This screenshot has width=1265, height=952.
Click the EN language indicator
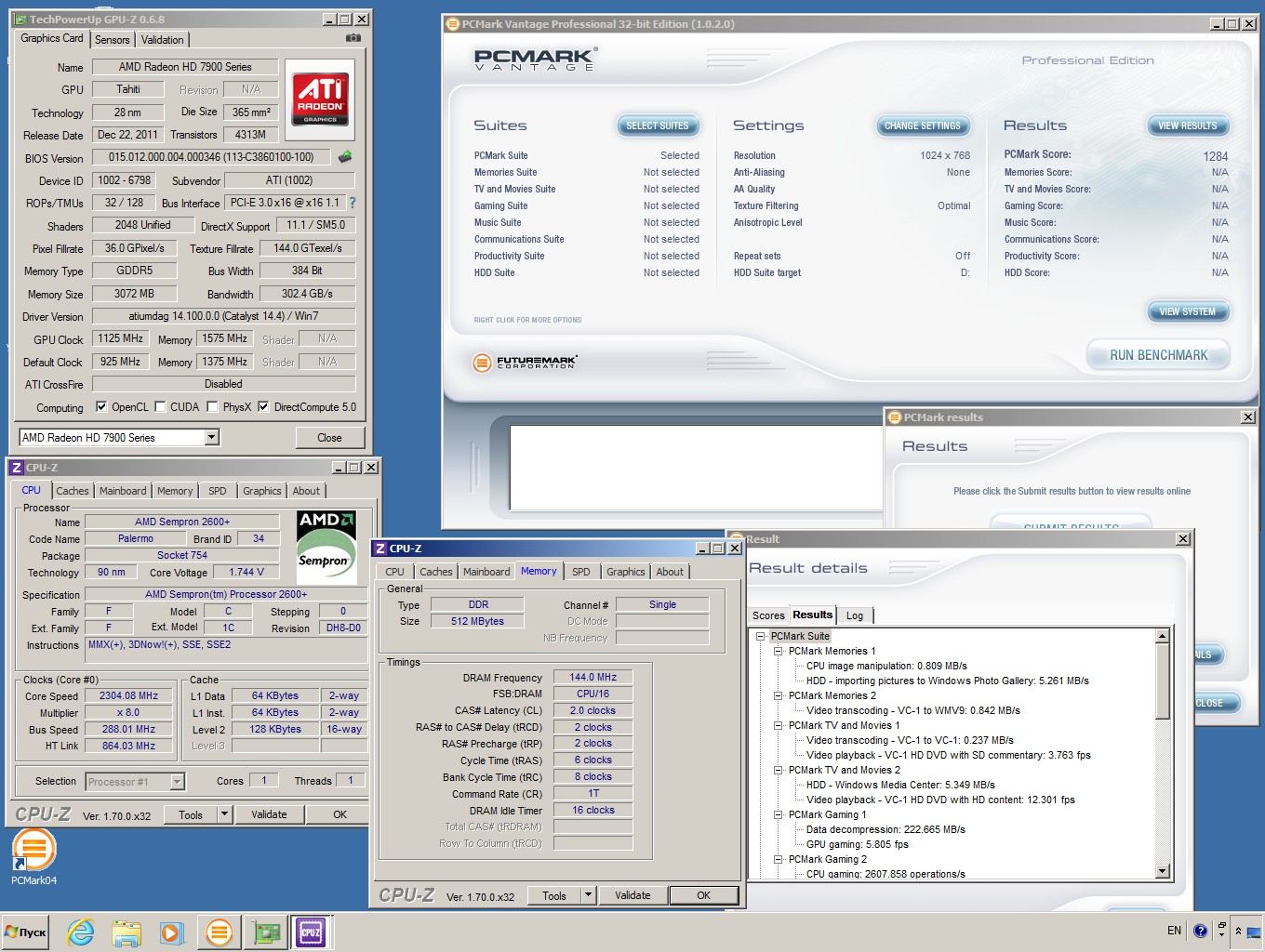[x=1174, y=931]
